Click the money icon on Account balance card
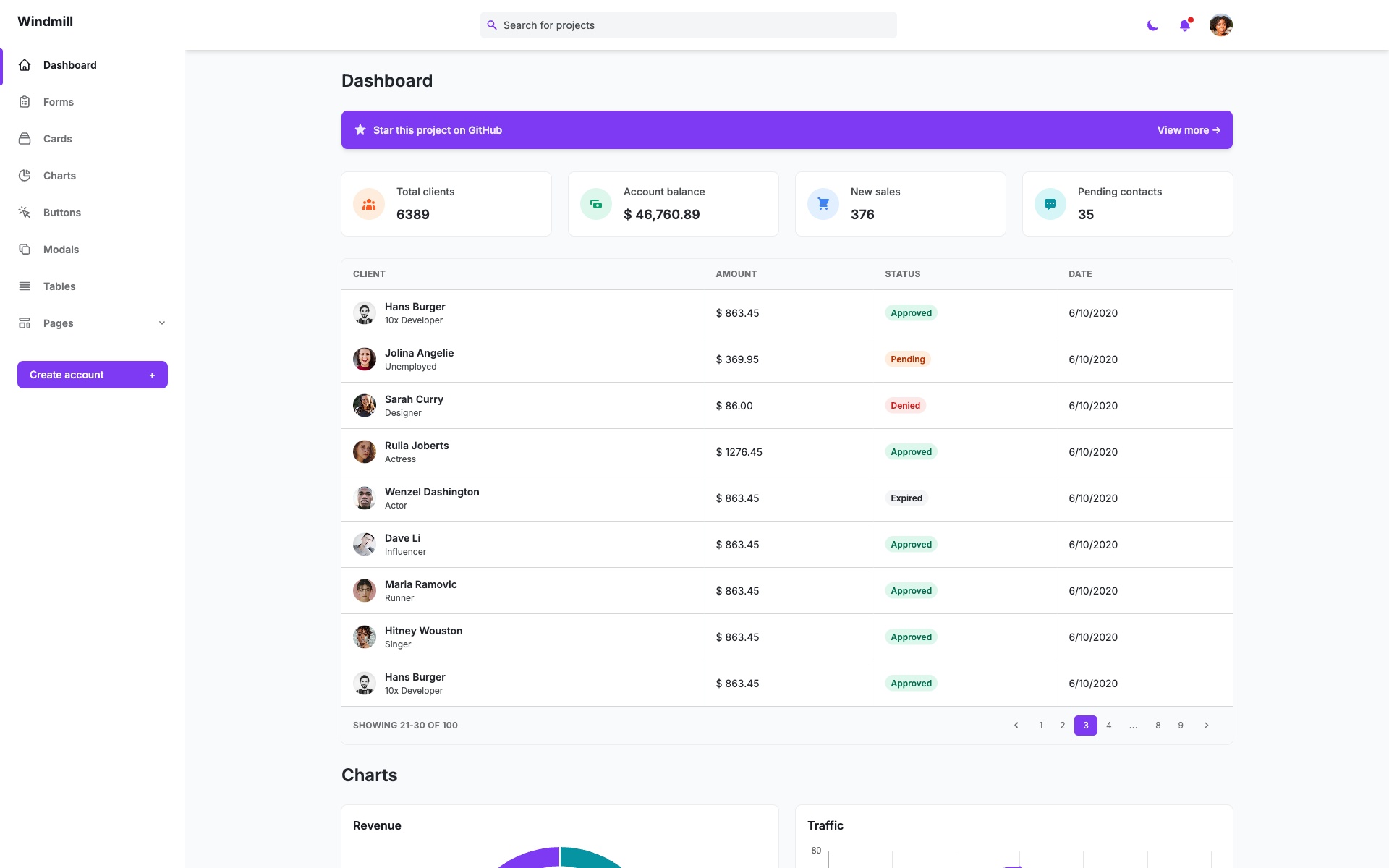This screenshot has height=868, width=1389. click(x=595, y=203)
